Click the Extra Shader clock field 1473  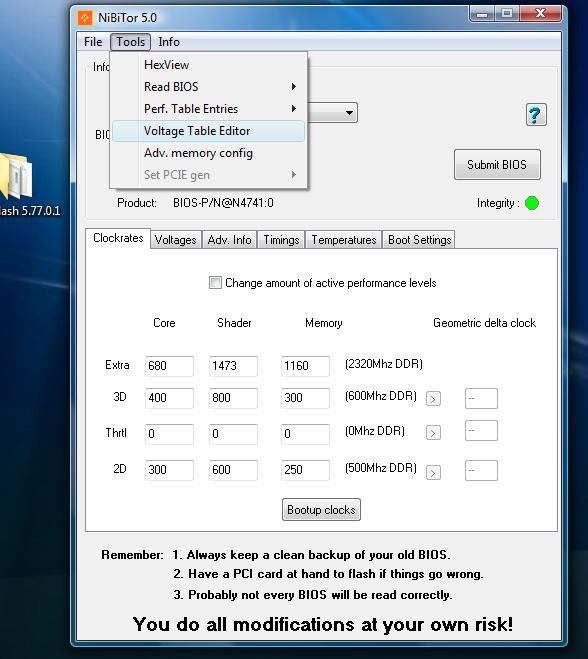tap(233, 366)
